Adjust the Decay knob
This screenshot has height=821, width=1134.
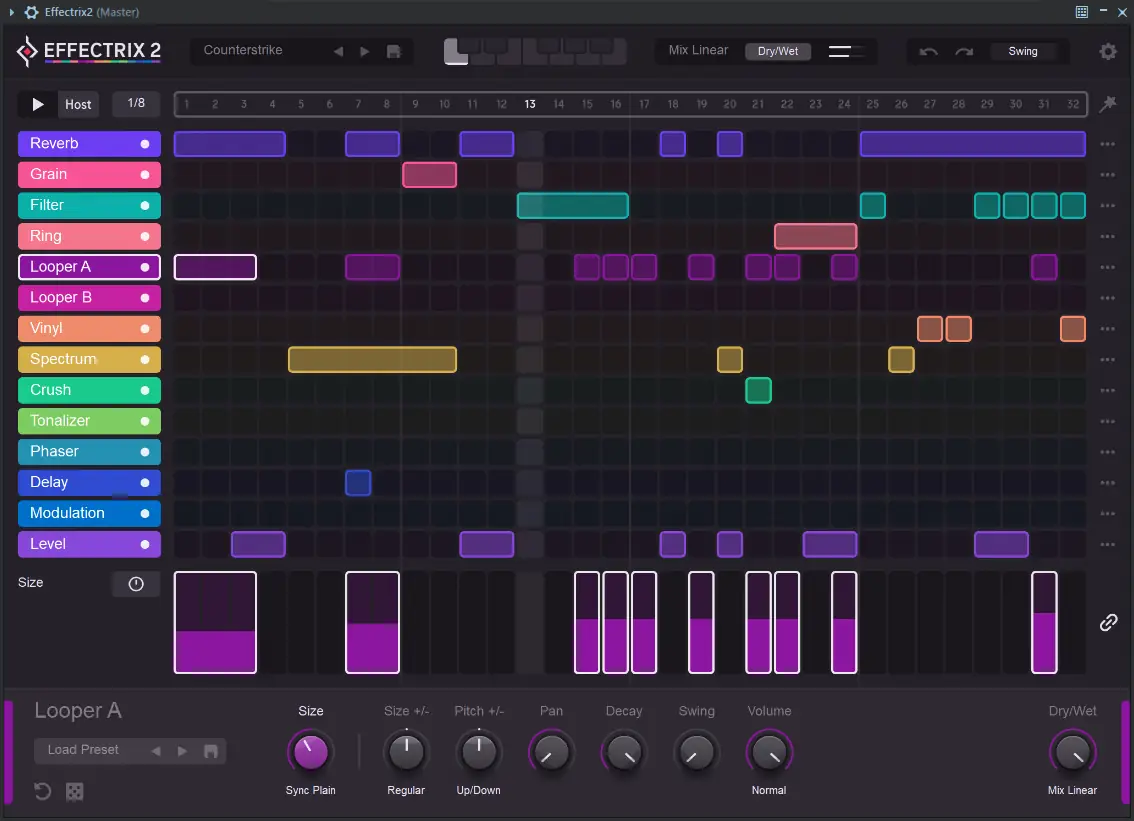(623, 752)
